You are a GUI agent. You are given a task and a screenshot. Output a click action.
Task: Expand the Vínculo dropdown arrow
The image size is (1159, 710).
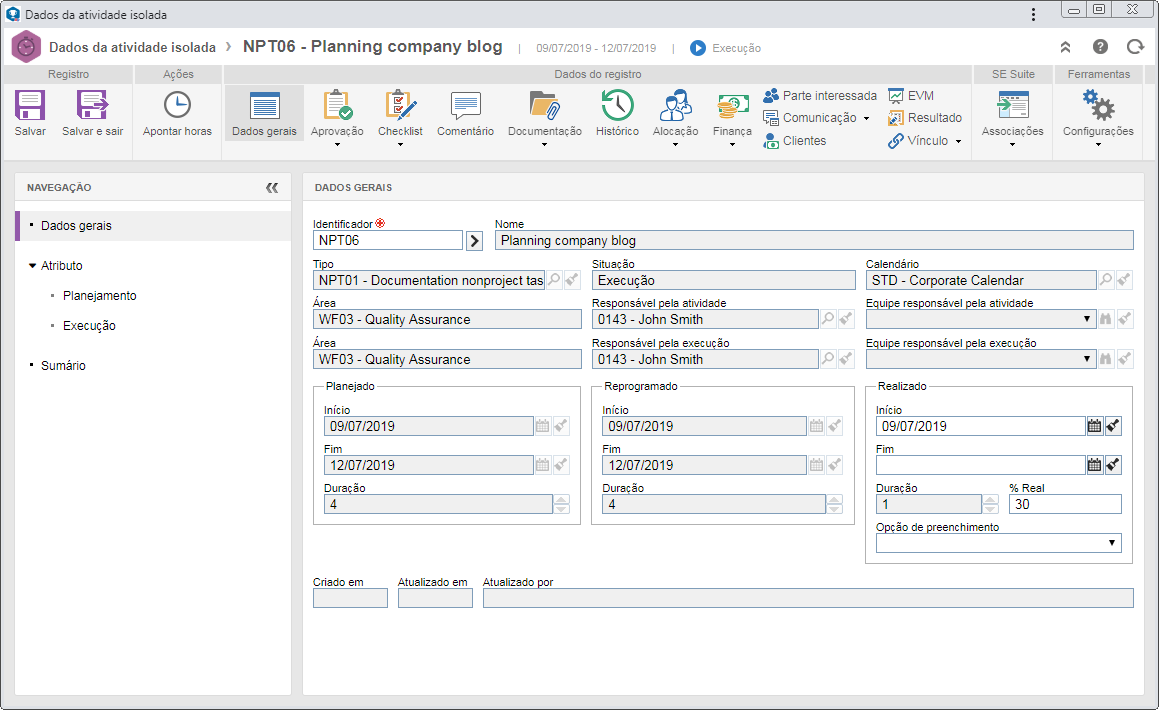958,141
